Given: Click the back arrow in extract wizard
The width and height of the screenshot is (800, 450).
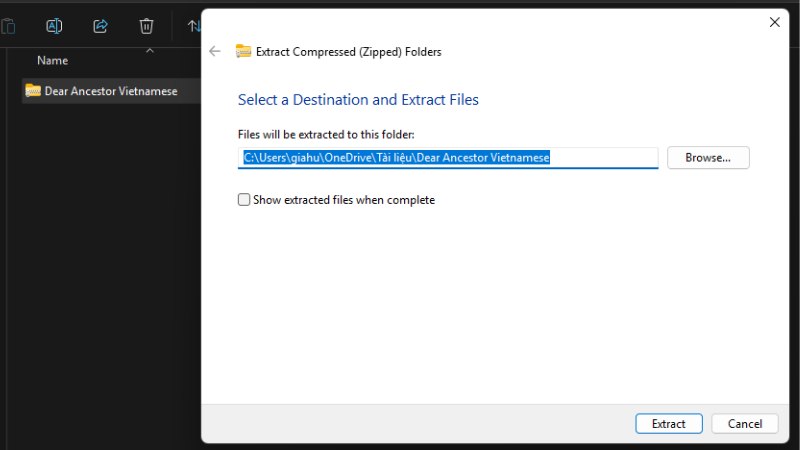Looking at the screenshot, I should pyautogui.click(x=215, y=51).
